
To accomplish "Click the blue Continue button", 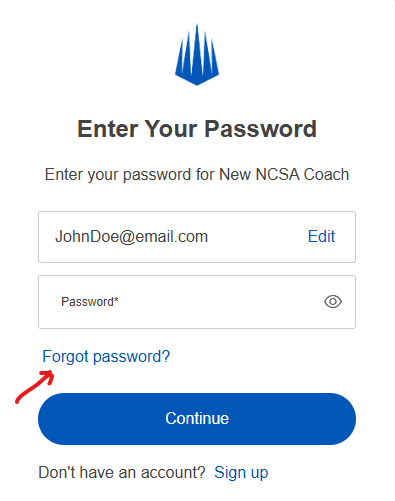I will point(197,419).
